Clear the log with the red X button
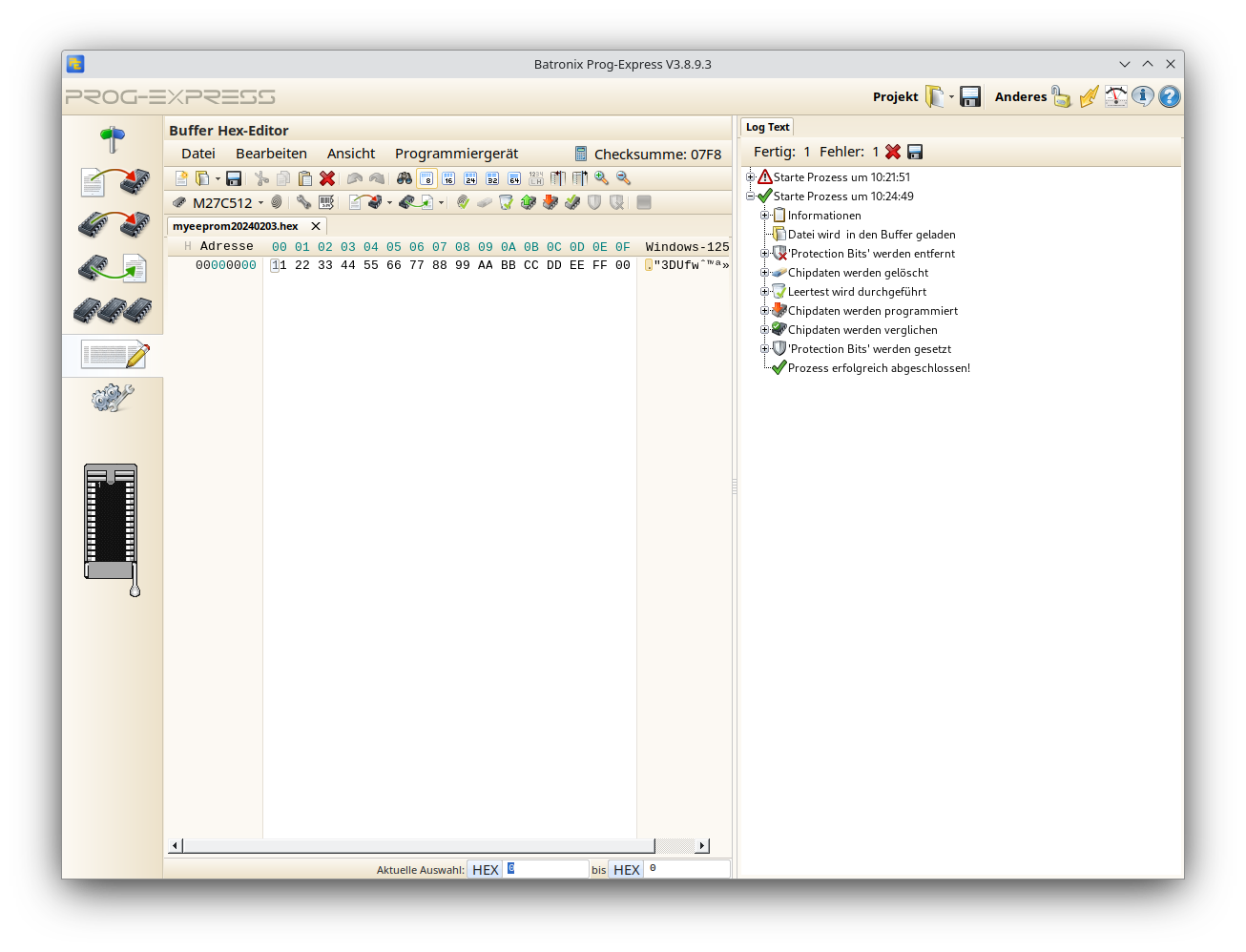1246x952 pixels. (x=893, y=151)
